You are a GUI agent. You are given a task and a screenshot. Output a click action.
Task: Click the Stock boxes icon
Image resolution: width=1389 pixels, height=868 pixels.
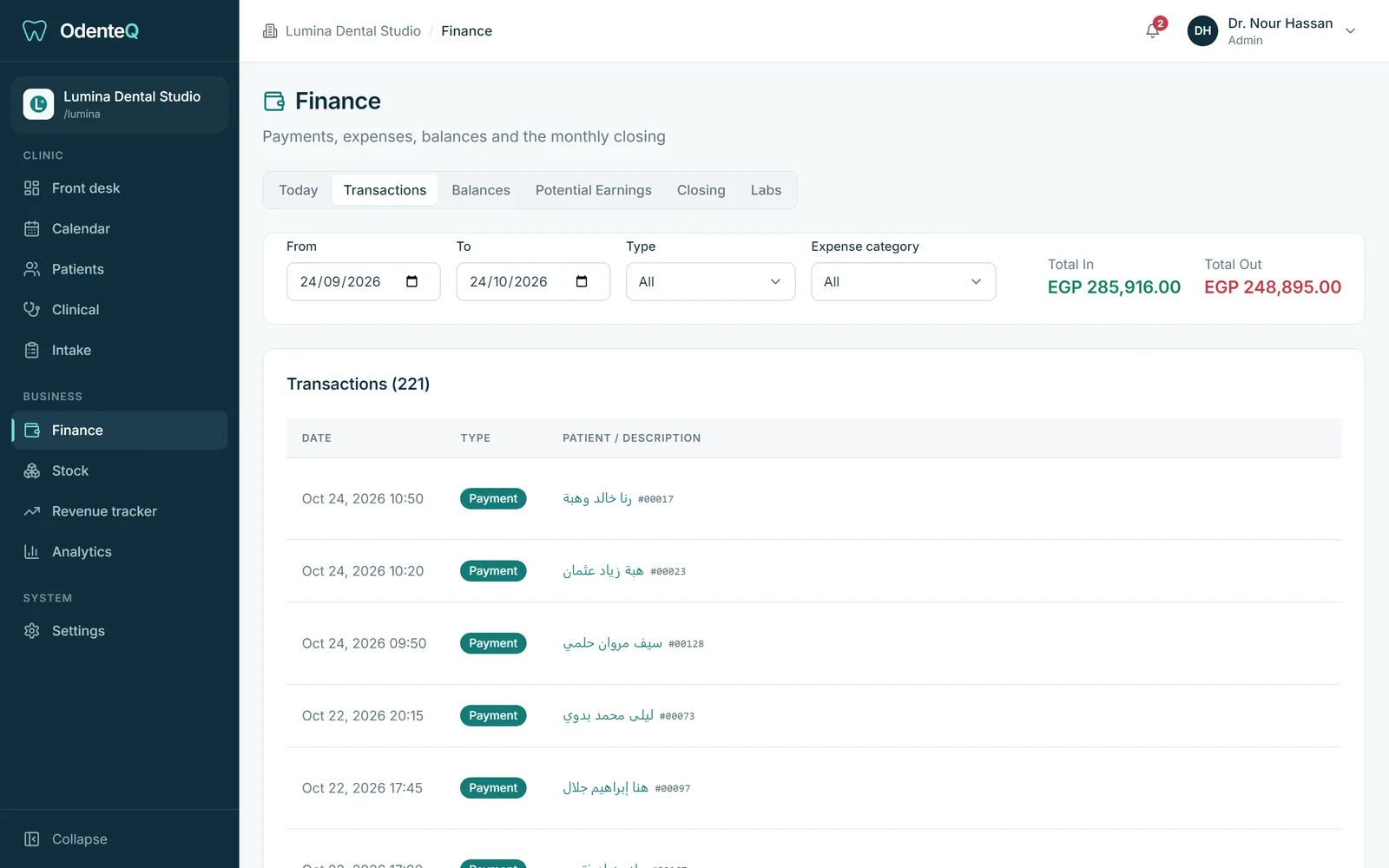pos(32,471)
